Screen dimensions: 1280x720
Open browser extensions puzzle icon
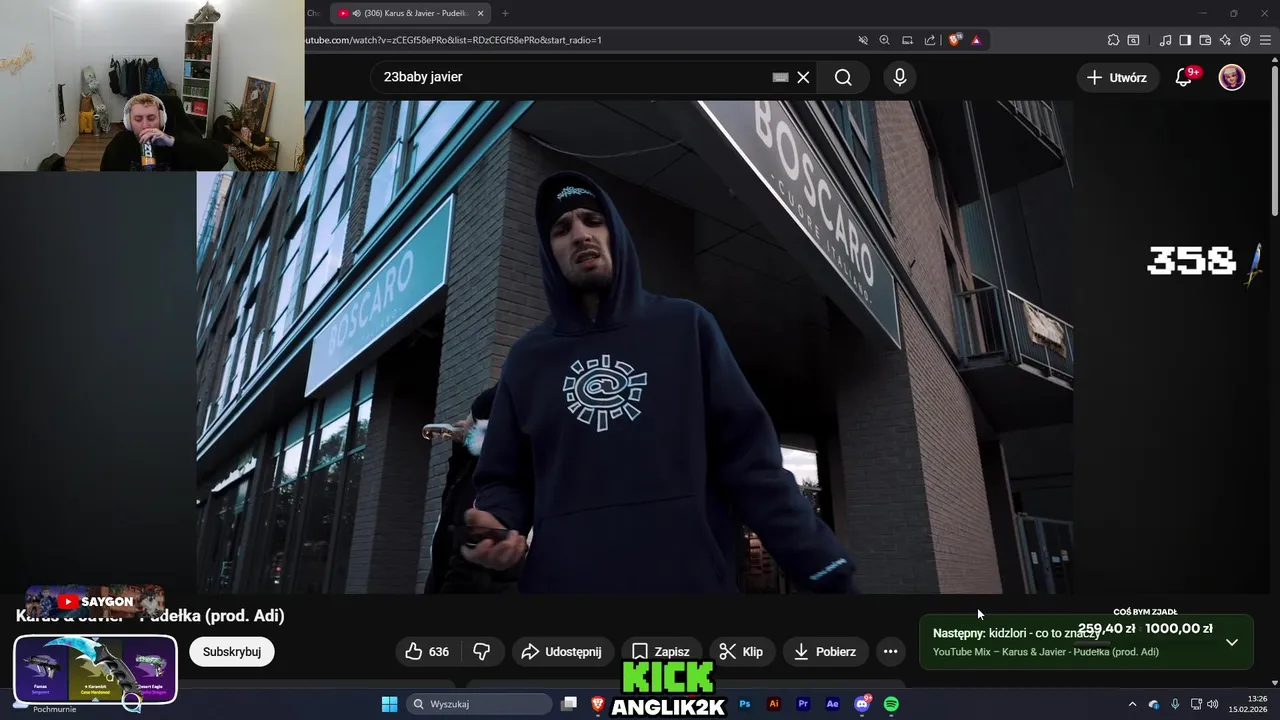(1113, 40)
